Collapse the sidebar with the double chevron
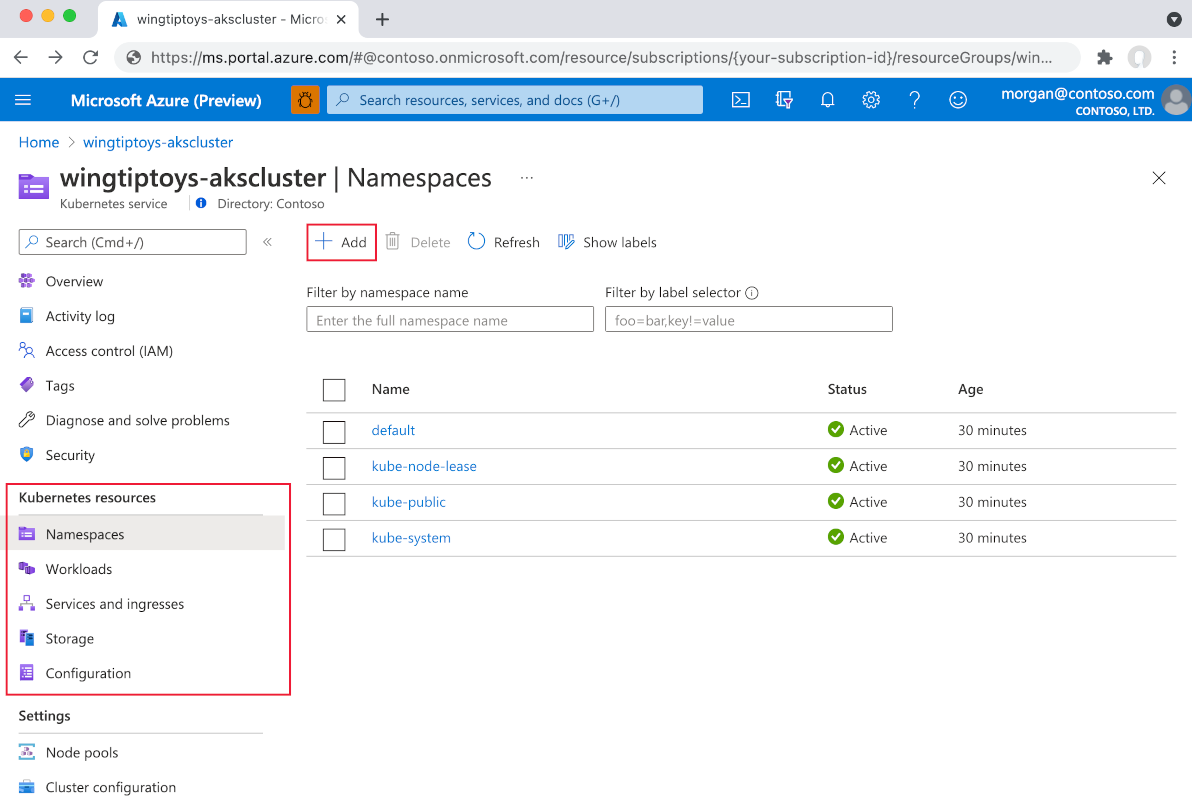The width and height of the screenshot is (1192, 804). point(268,241)
